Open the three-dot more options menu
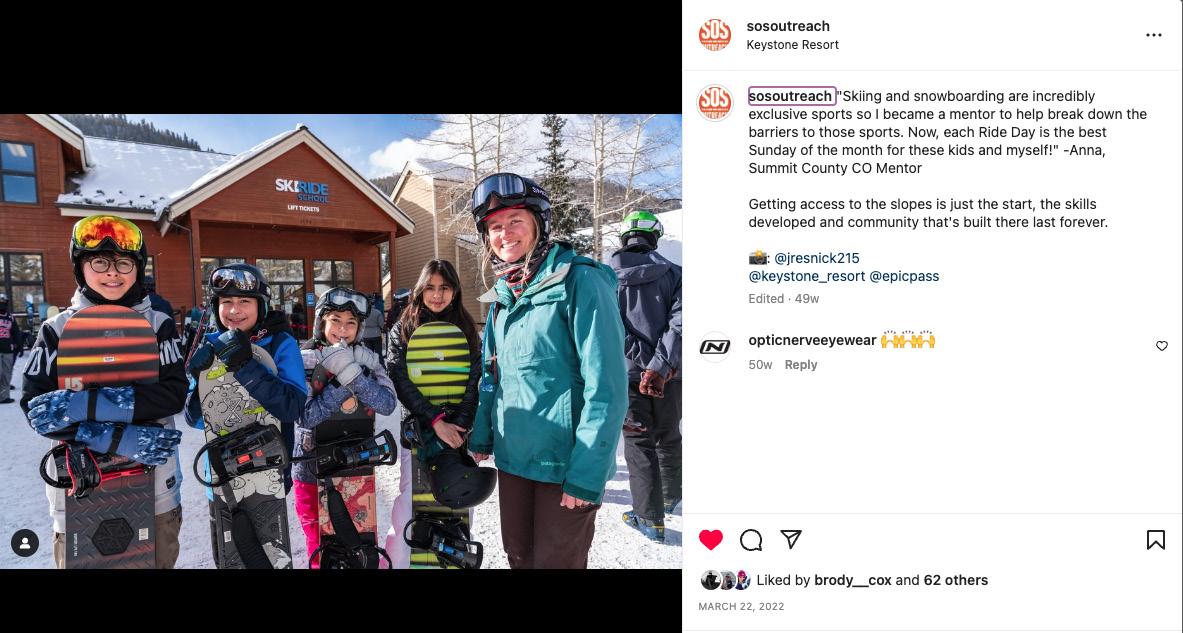 click(x=1154, y=35)
